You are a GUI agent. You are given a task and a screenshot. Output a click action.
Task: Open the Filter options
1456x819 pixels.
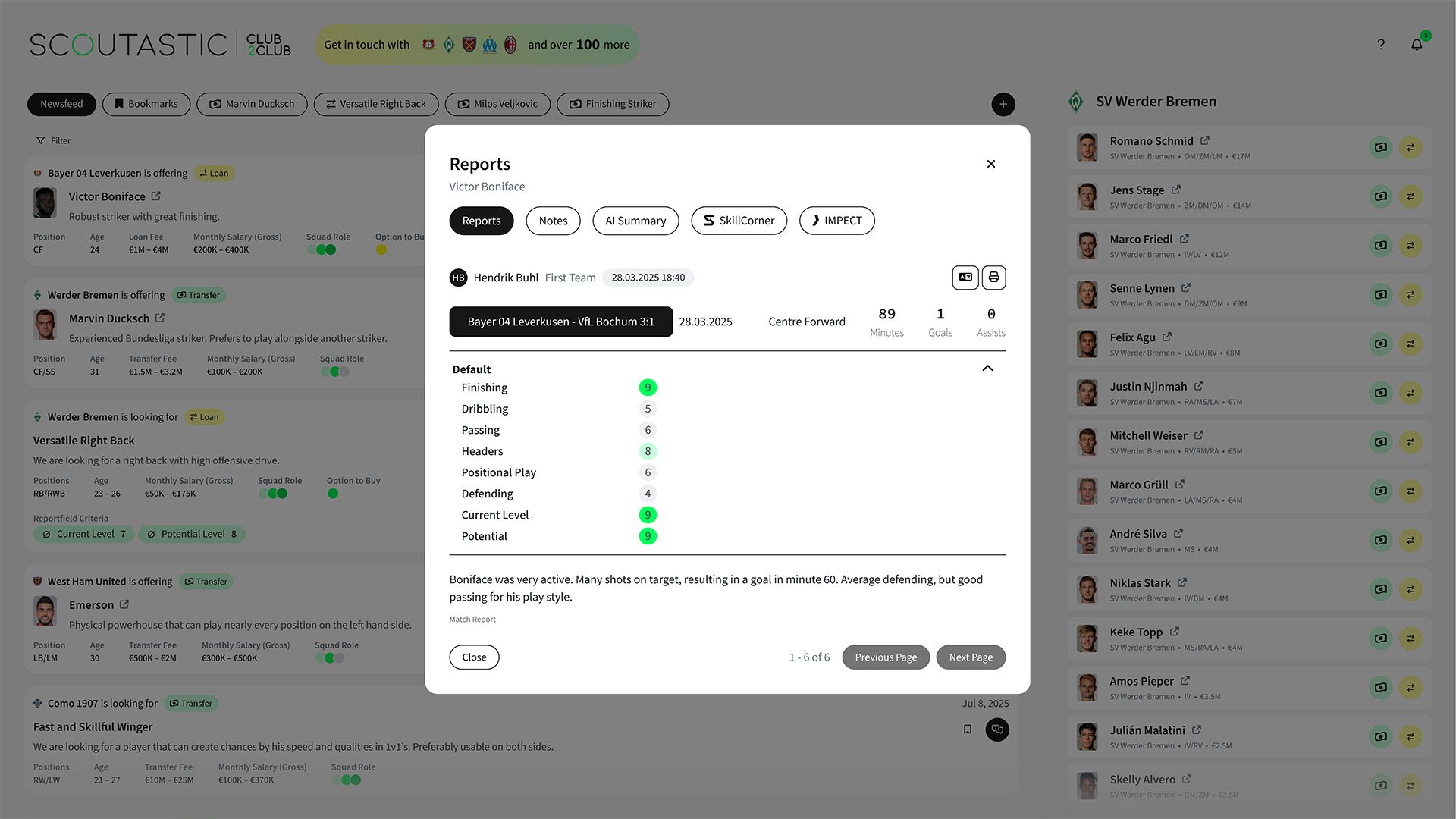54,140
